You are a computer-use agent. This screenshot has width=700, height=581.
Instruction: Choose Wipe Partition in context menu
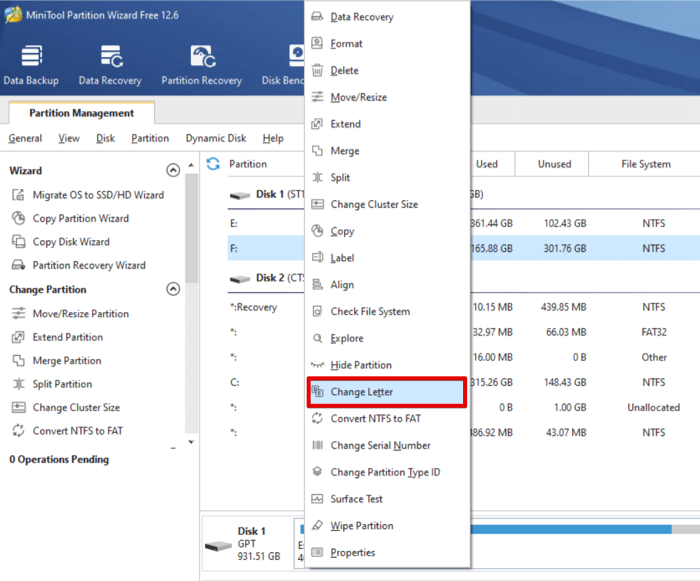(x=361, y=526)
